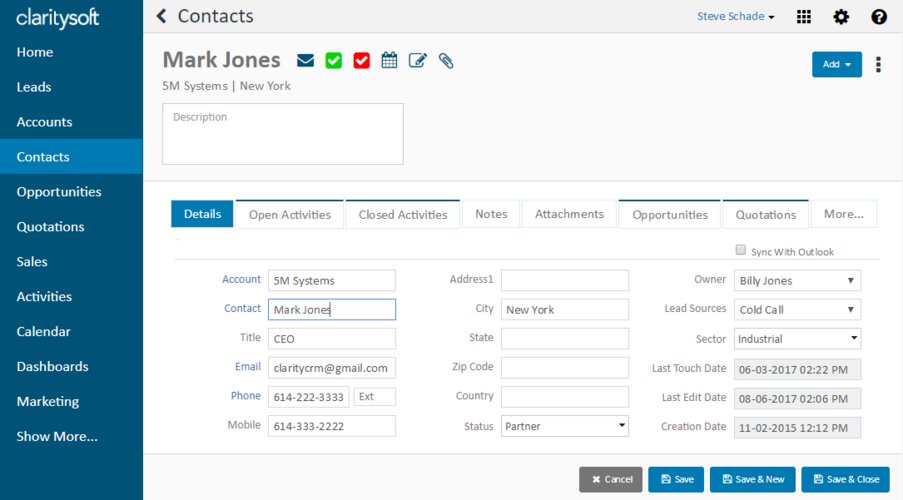Screen dimensions: 903x500
Task: Open the Add dropdown button
Action: (836, 65)
